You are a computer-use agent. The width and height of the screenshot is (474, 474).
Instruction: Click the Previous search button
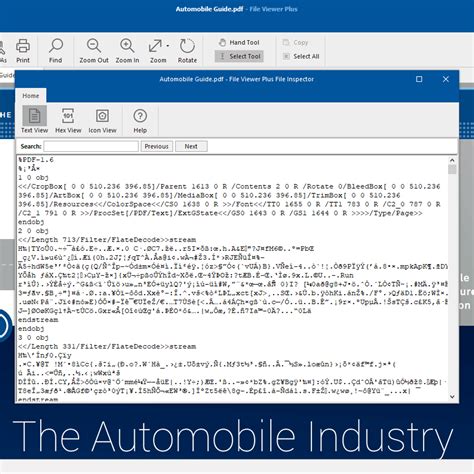[x=156, y=146]
